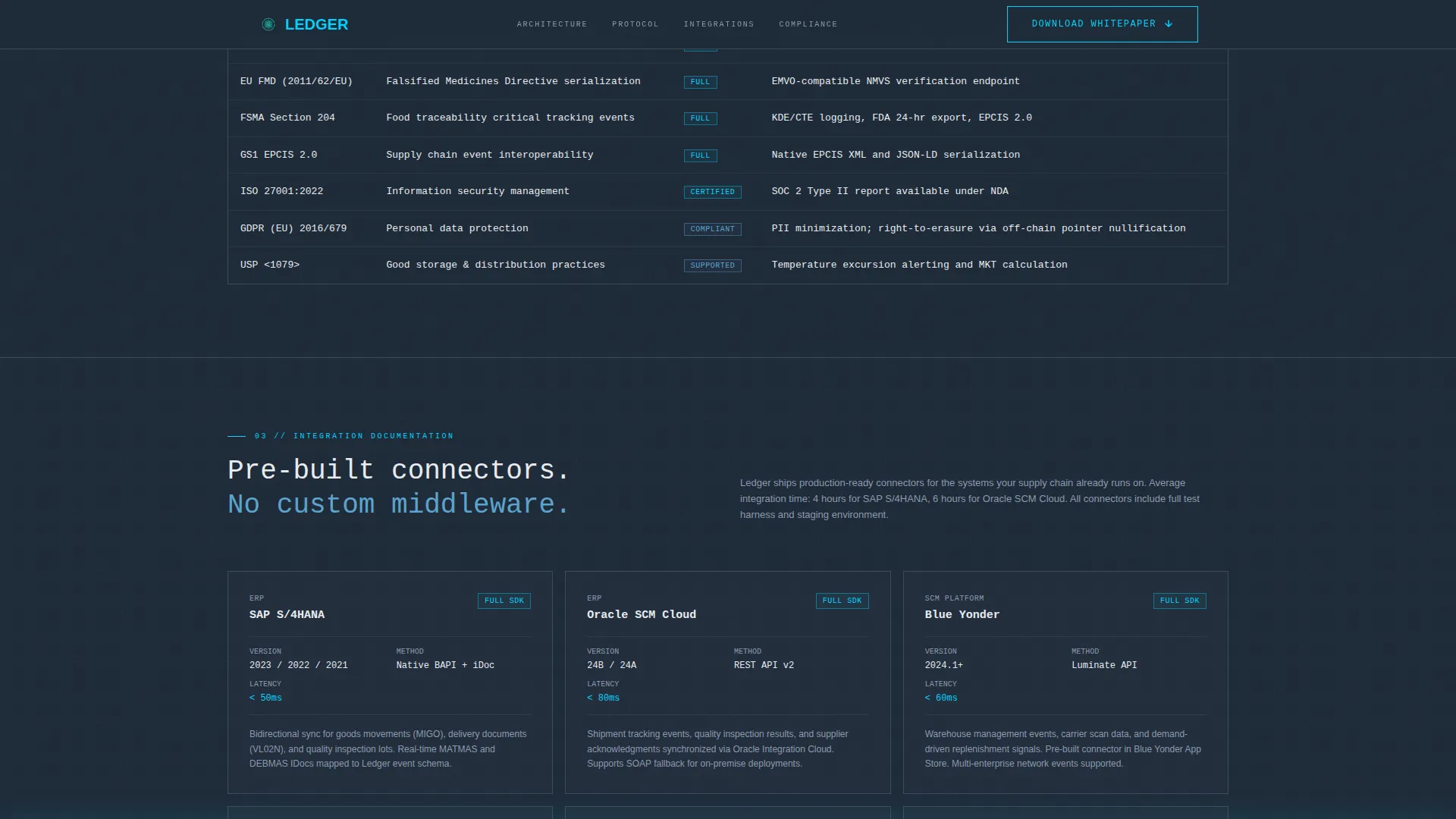The image size is (1456, 819).
Task: Click the '< 50ms' latency value
Action: (x=265, y=698)
